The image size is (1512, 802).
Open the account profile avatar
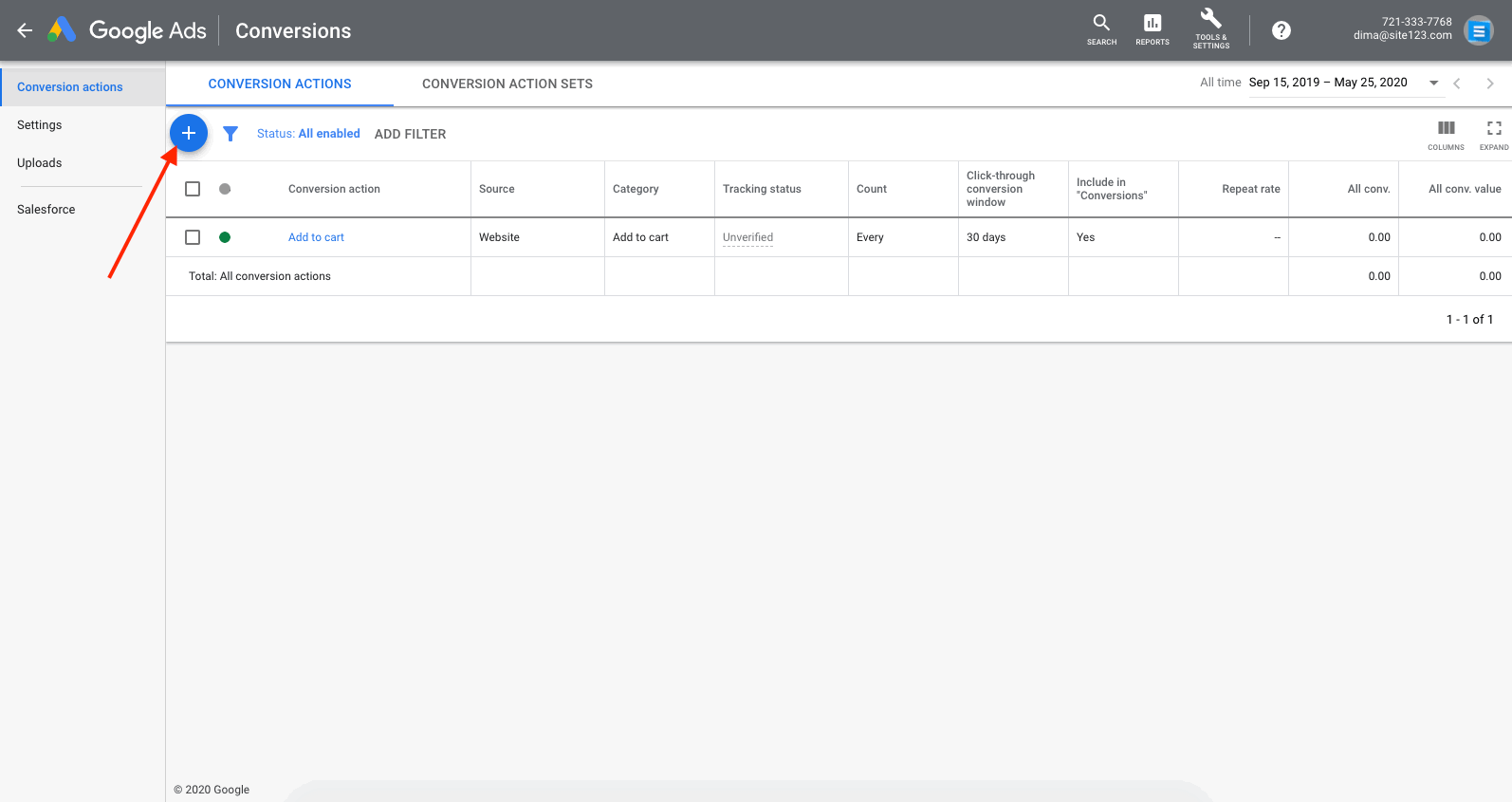coord(1479,30)
